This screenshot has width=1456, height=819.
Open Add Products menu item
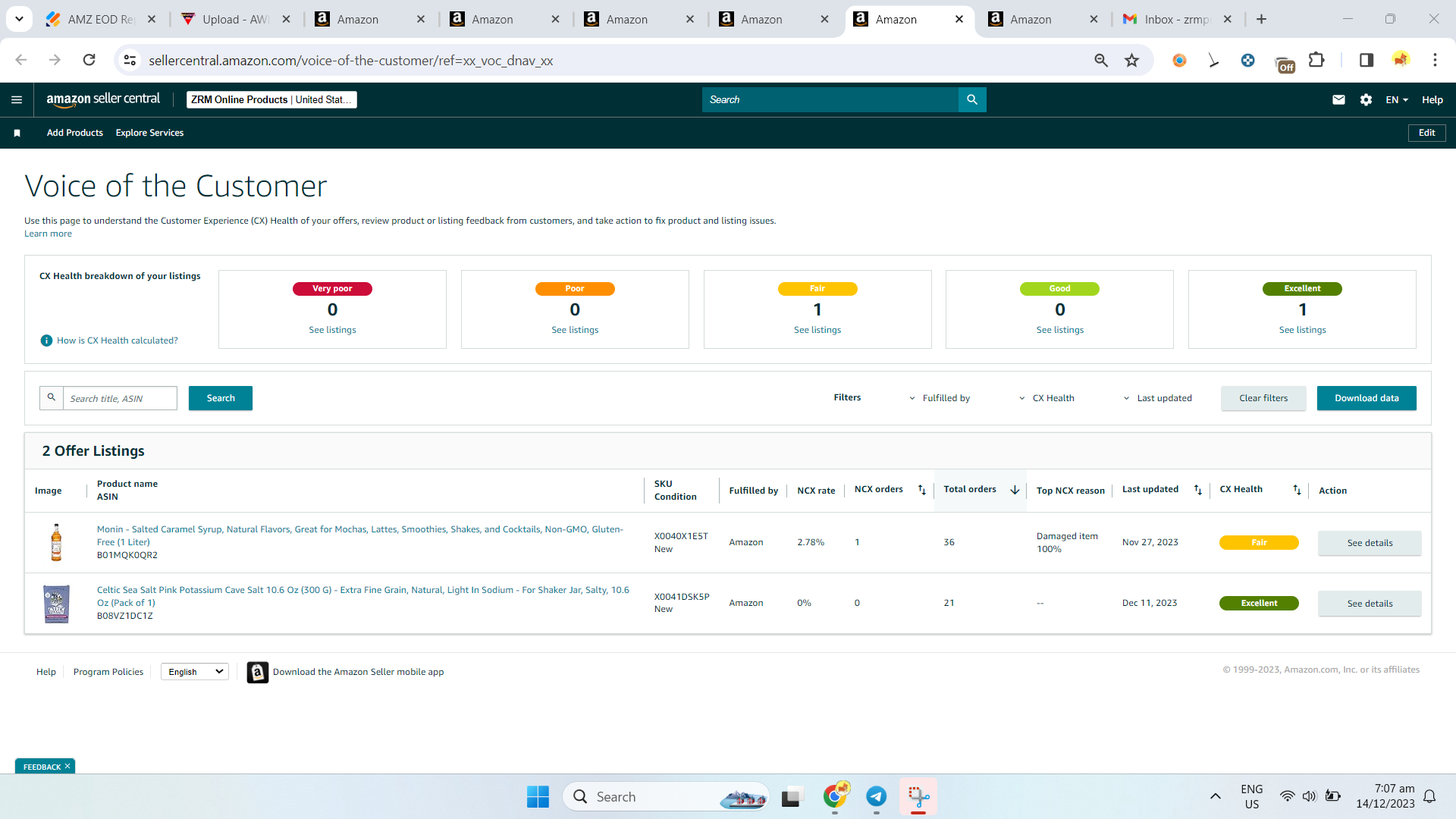tap(75, 133)
